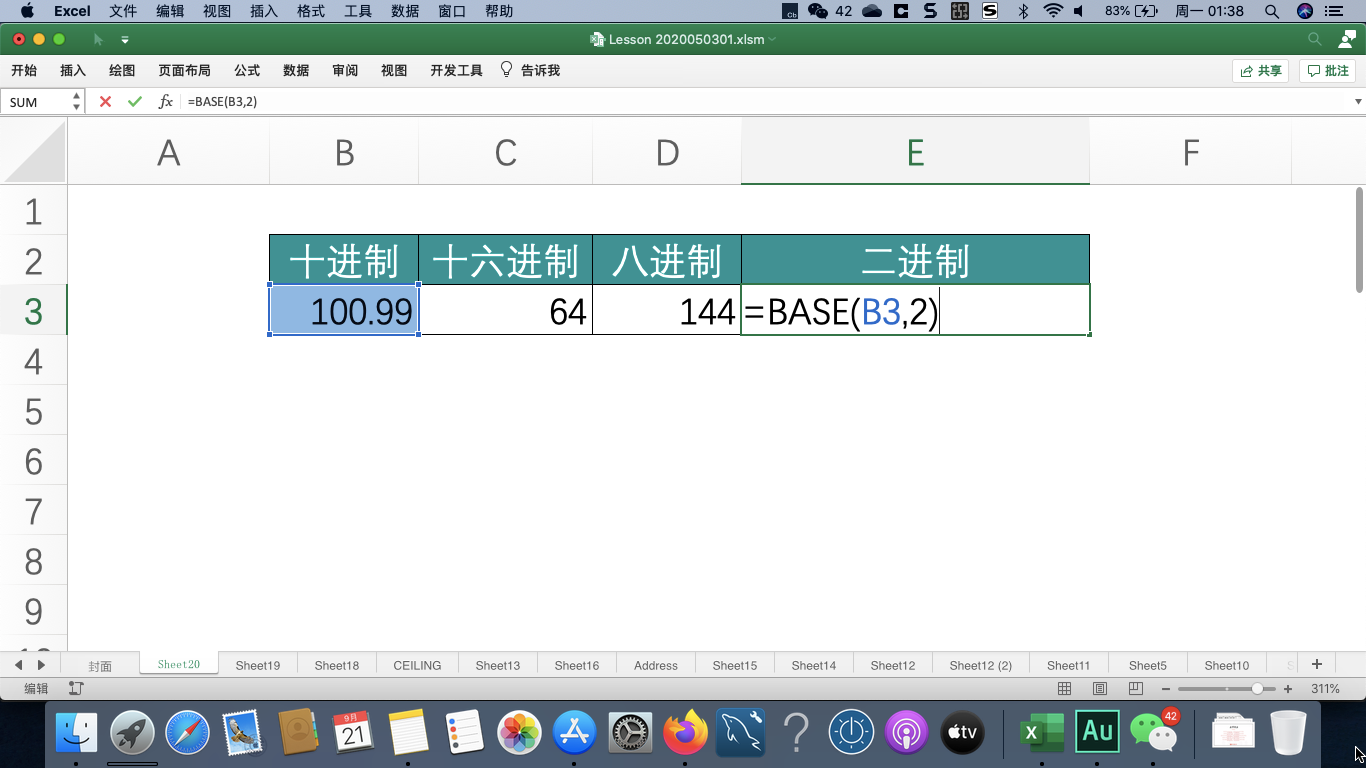The image size is (1366, 768).
Task: Click the Select All corner triangle
Action: [x=34, y=152]
